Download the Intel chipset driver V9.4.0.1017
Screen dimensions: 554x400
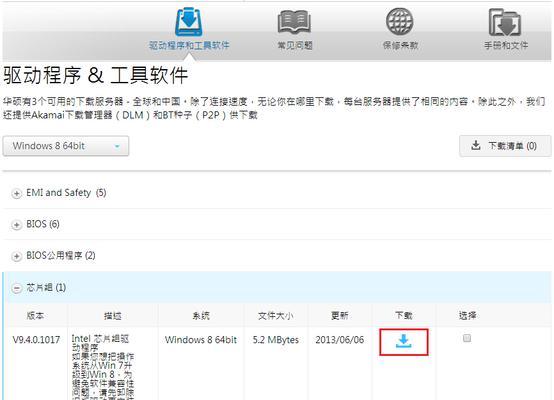click(403, 342)
